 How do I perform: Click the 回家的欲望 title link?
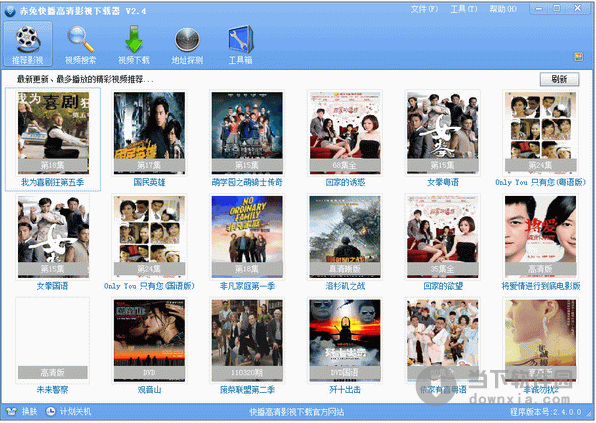[443, 286]
